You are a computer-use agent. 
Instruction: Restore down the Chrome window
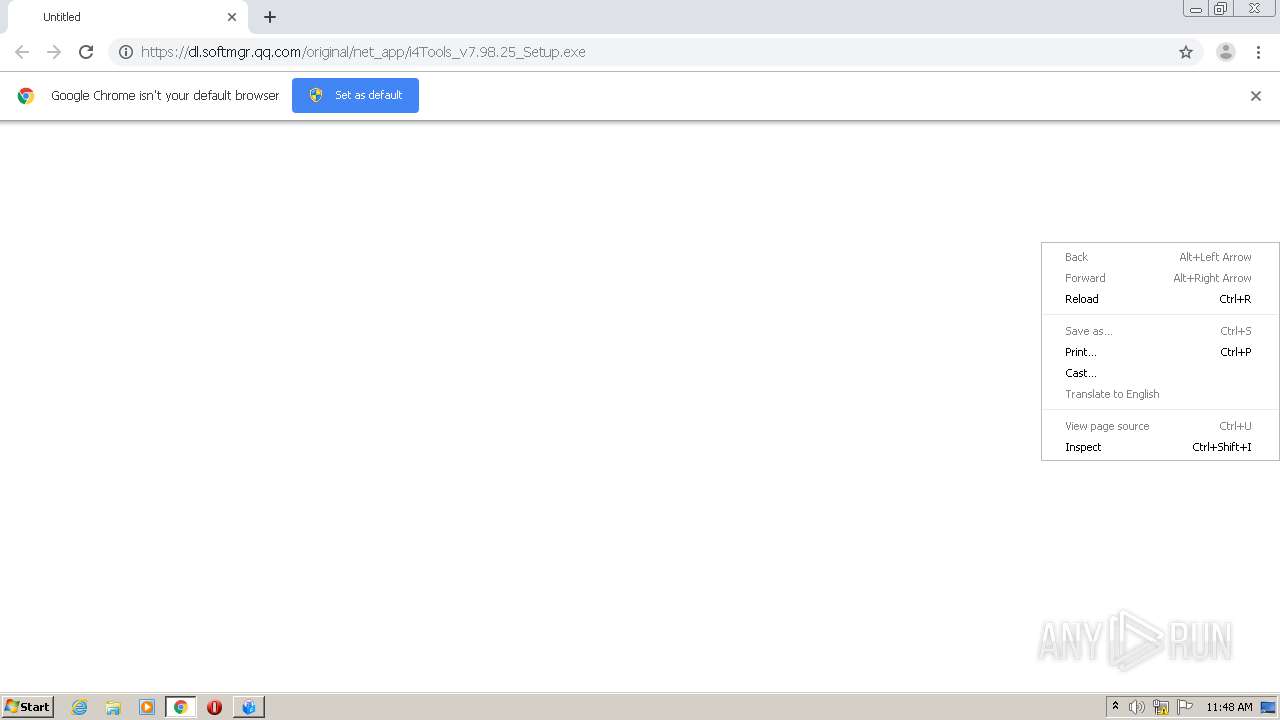pos(1221,9)
